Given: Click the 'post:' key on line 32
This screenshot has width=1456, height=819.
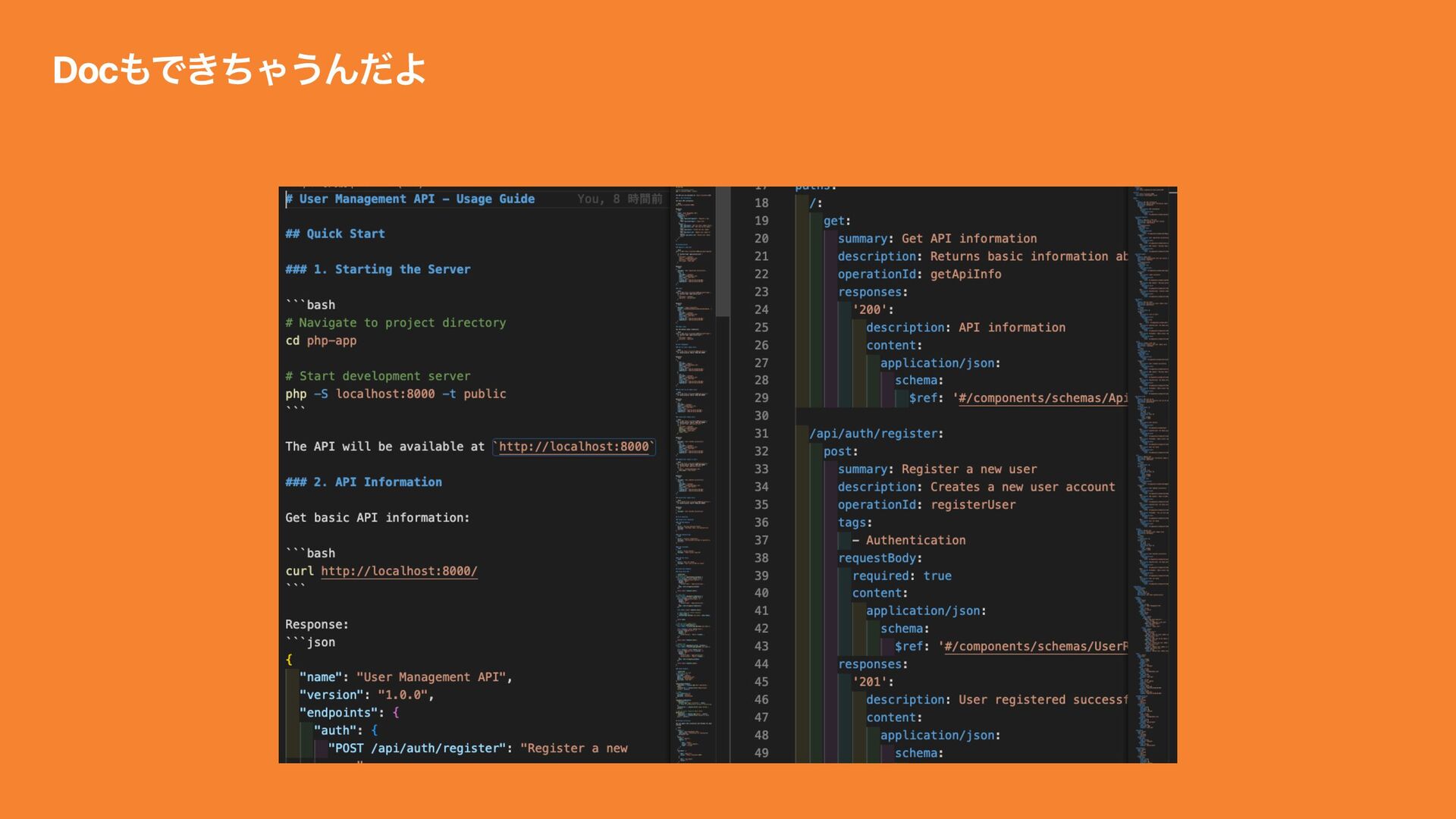Looking at the screenshot, I should coord(841,451).
